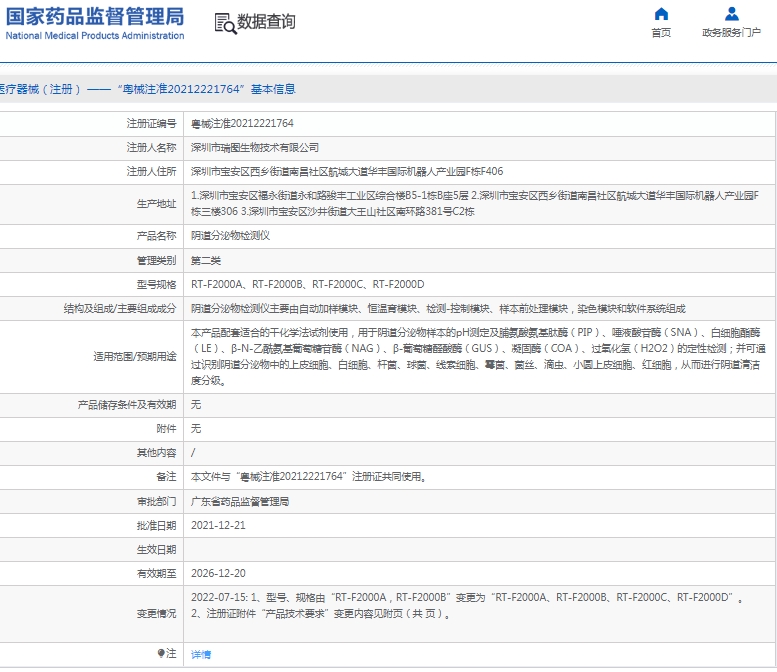Screen dimensions: 777x672
Task: Click the 产品储存条件及有效期 label
Action: pos(126,404)
